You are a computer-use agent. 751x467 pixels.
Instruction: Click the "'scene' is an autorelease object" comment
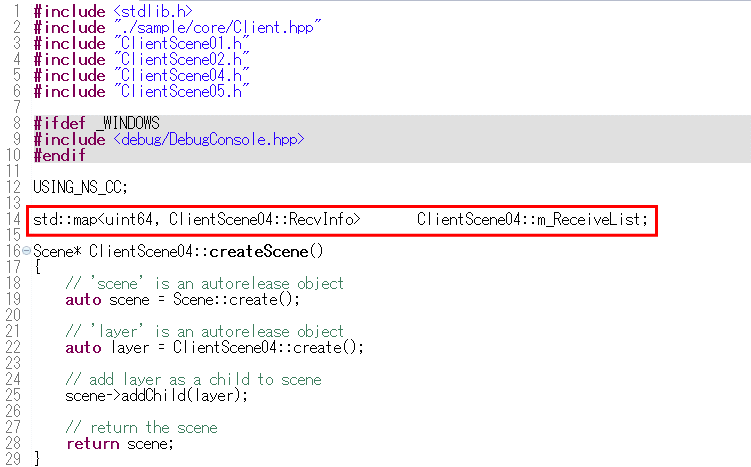205,284
